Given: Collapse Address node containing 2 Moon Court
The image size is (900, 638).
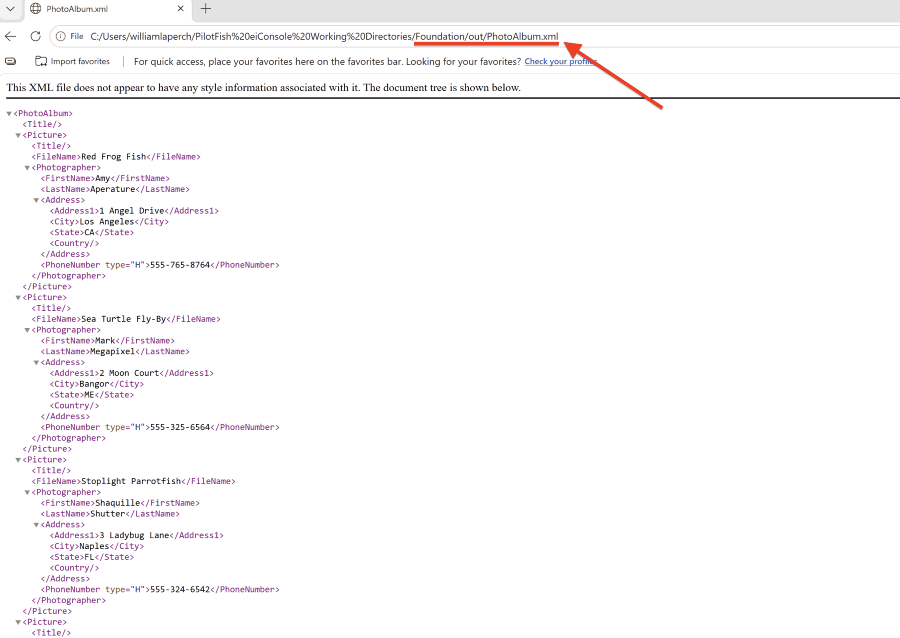Looking at the screenshot, I should [x=36, y=363].
